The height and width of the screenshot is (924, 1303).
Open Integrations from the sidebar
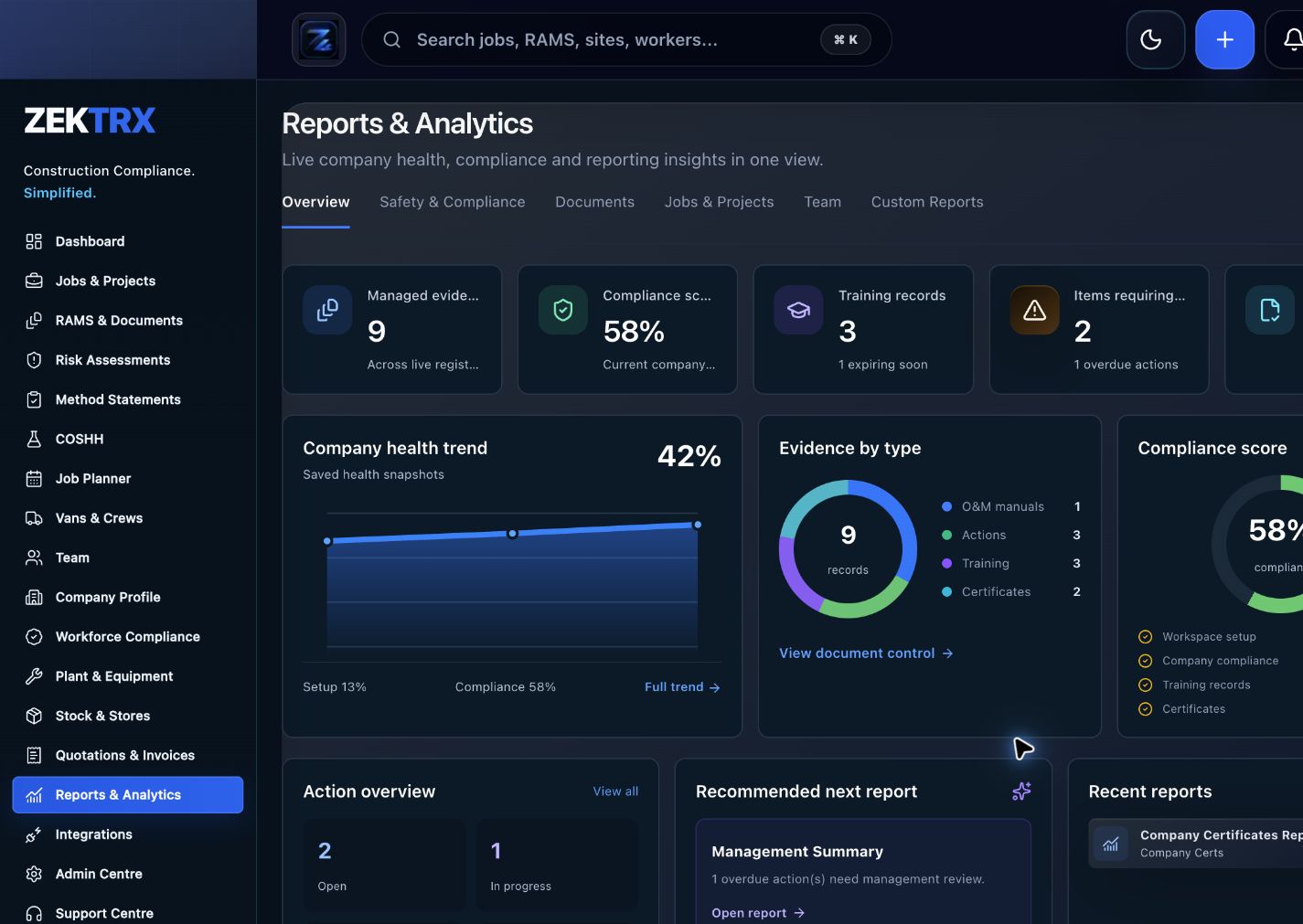pyautogui.click(x=128, y=834)
